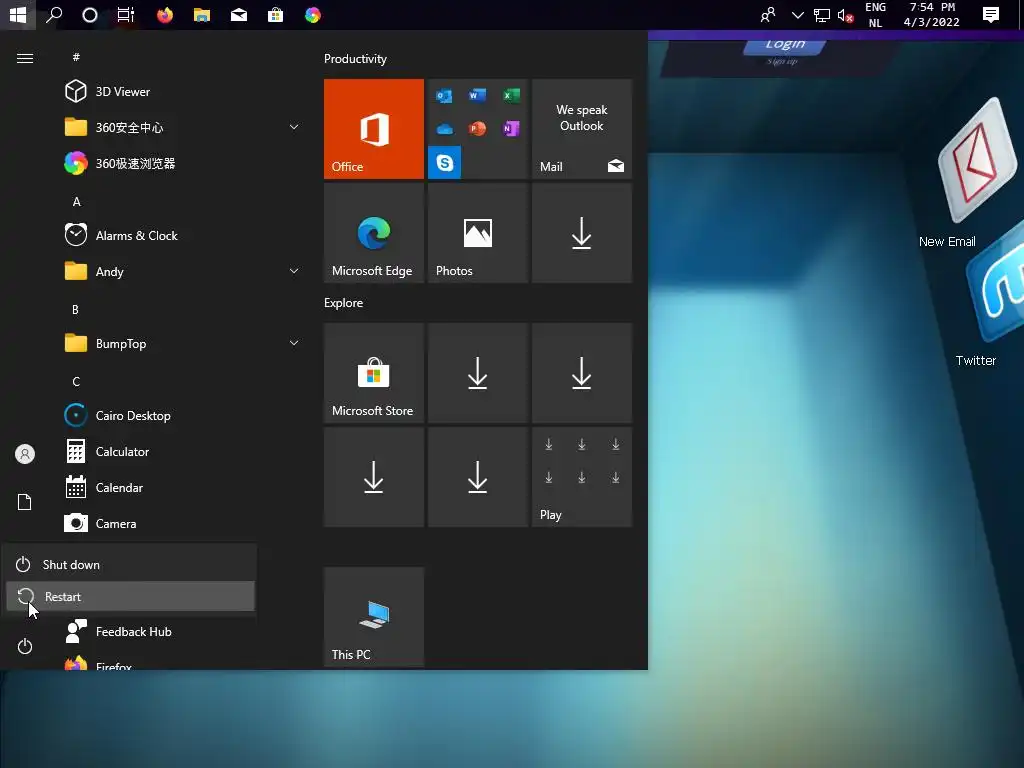The width and height of the screenshot is (1024, 768).
Task: Click the Power button in Start sidebar
Action: click(x=25, y=647)
